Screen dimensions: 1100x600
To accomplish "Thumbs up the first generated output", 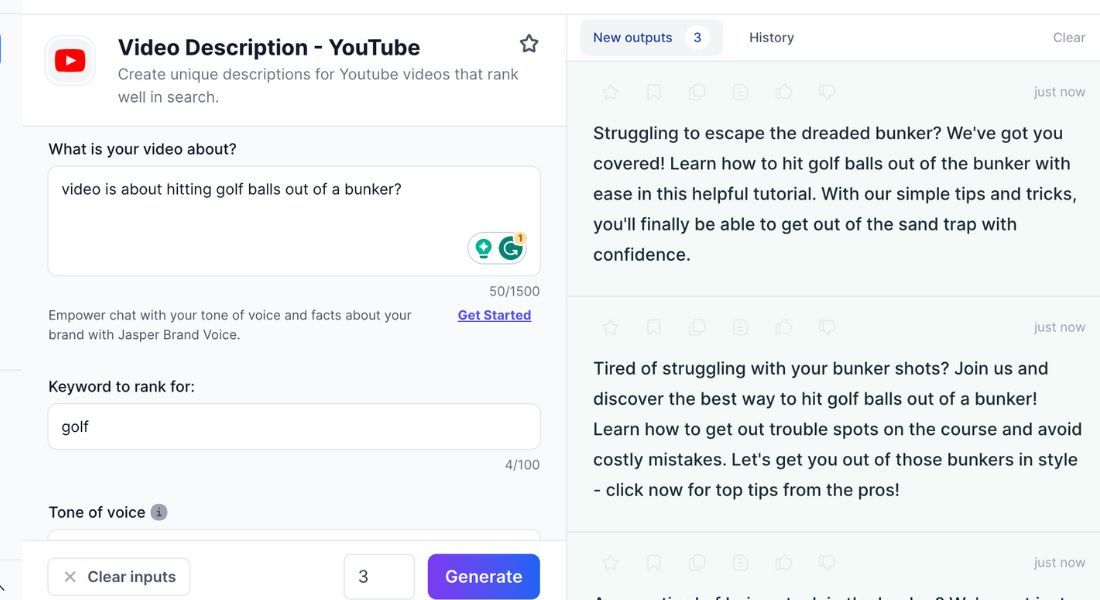I will (x=784, y=92).
